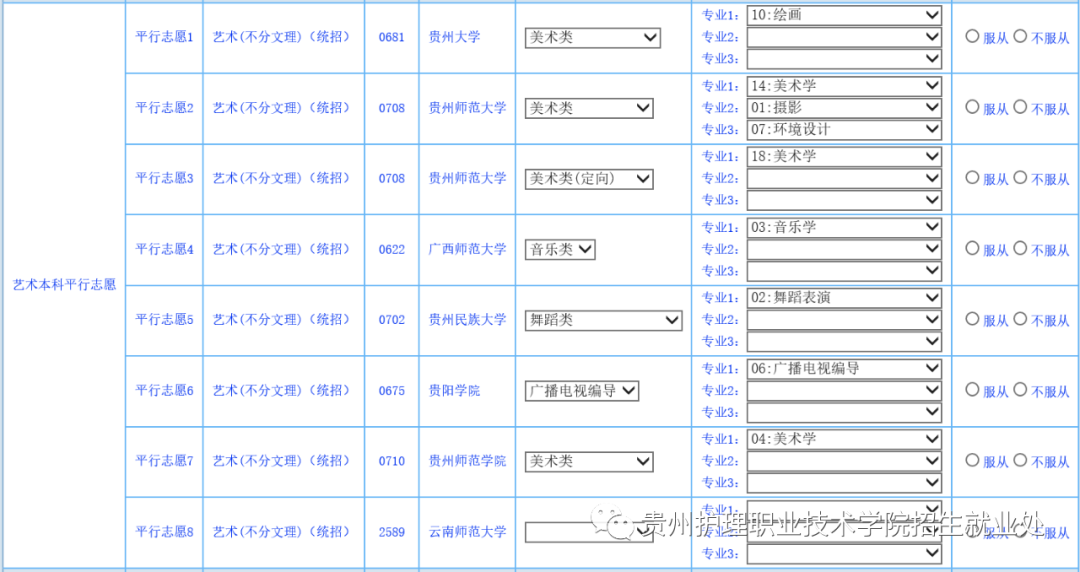Expand 音乐类 dropdown for 广西师范大学

coord(560,249)
